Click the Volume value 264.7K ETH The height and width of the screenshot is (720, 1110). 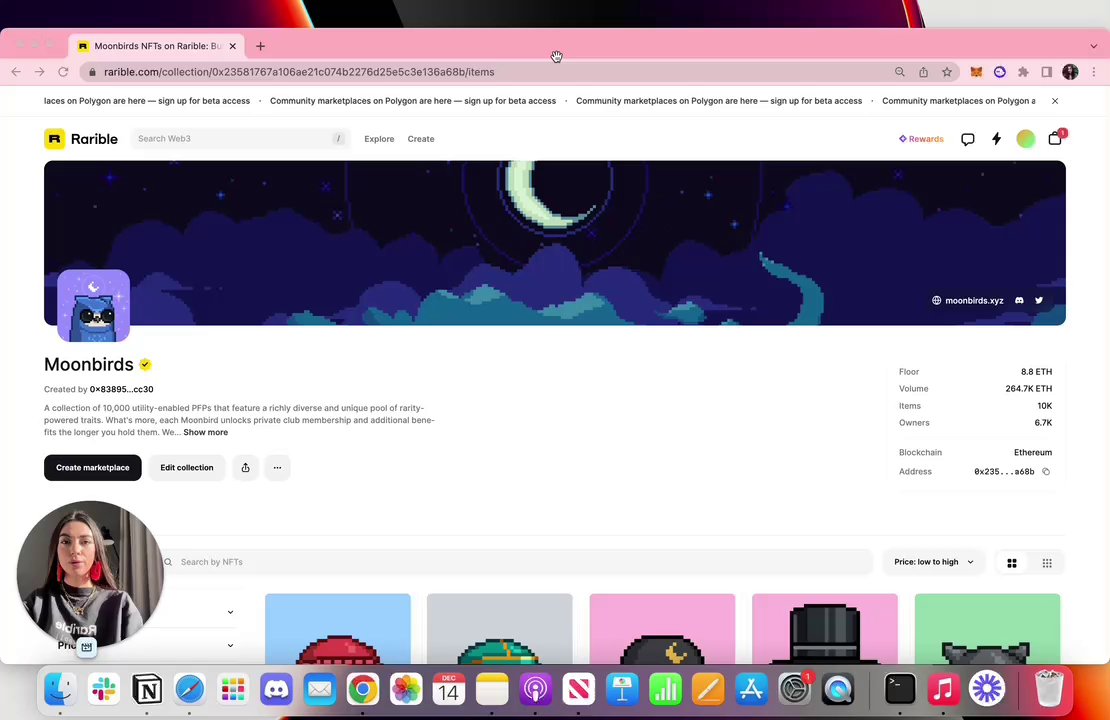point(1029,389)
